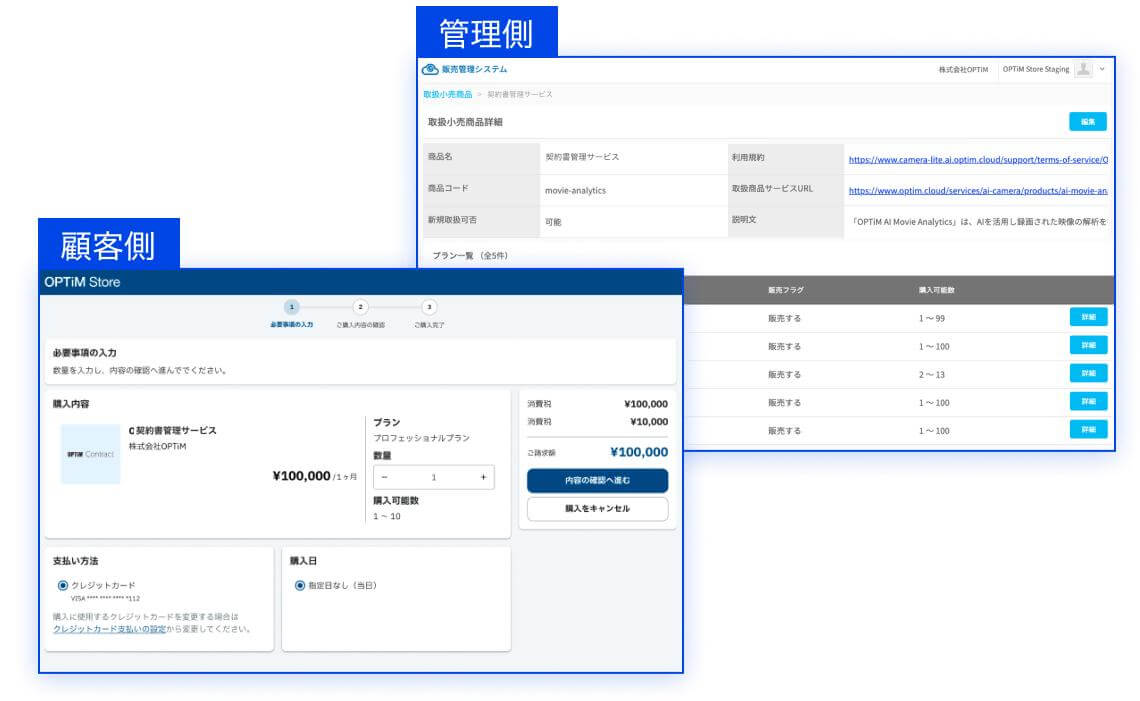The image size is (1140, 701).
Task: Open 詳細 for the plan with 1～99
Action: (x=1088, y=317)
